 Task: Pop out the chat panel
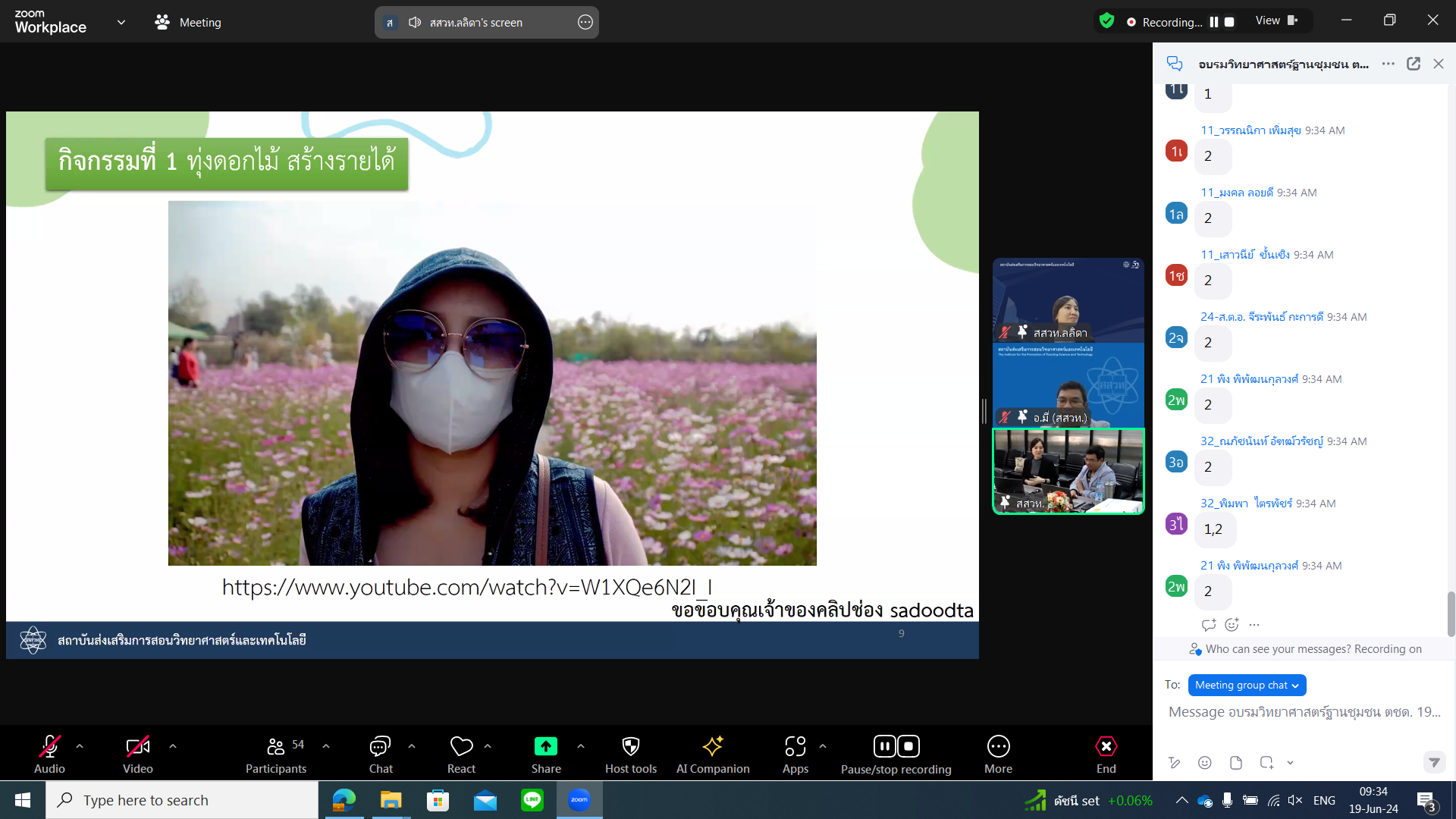click(x=1414, y=64)
